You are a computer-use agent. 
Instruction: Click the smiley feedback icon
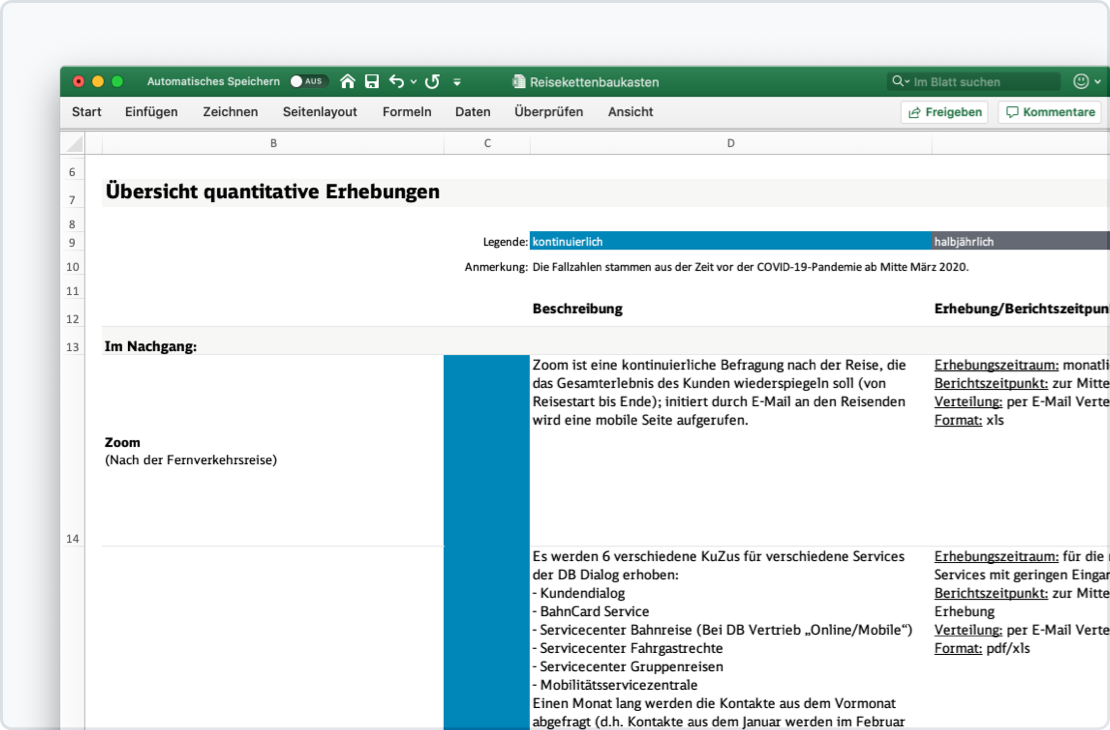click(1081, 82)
